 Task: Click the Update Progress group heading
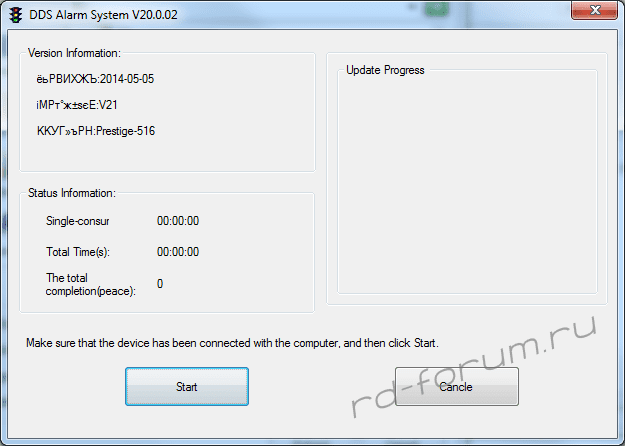pyautogui.click(x=385, y=70)
